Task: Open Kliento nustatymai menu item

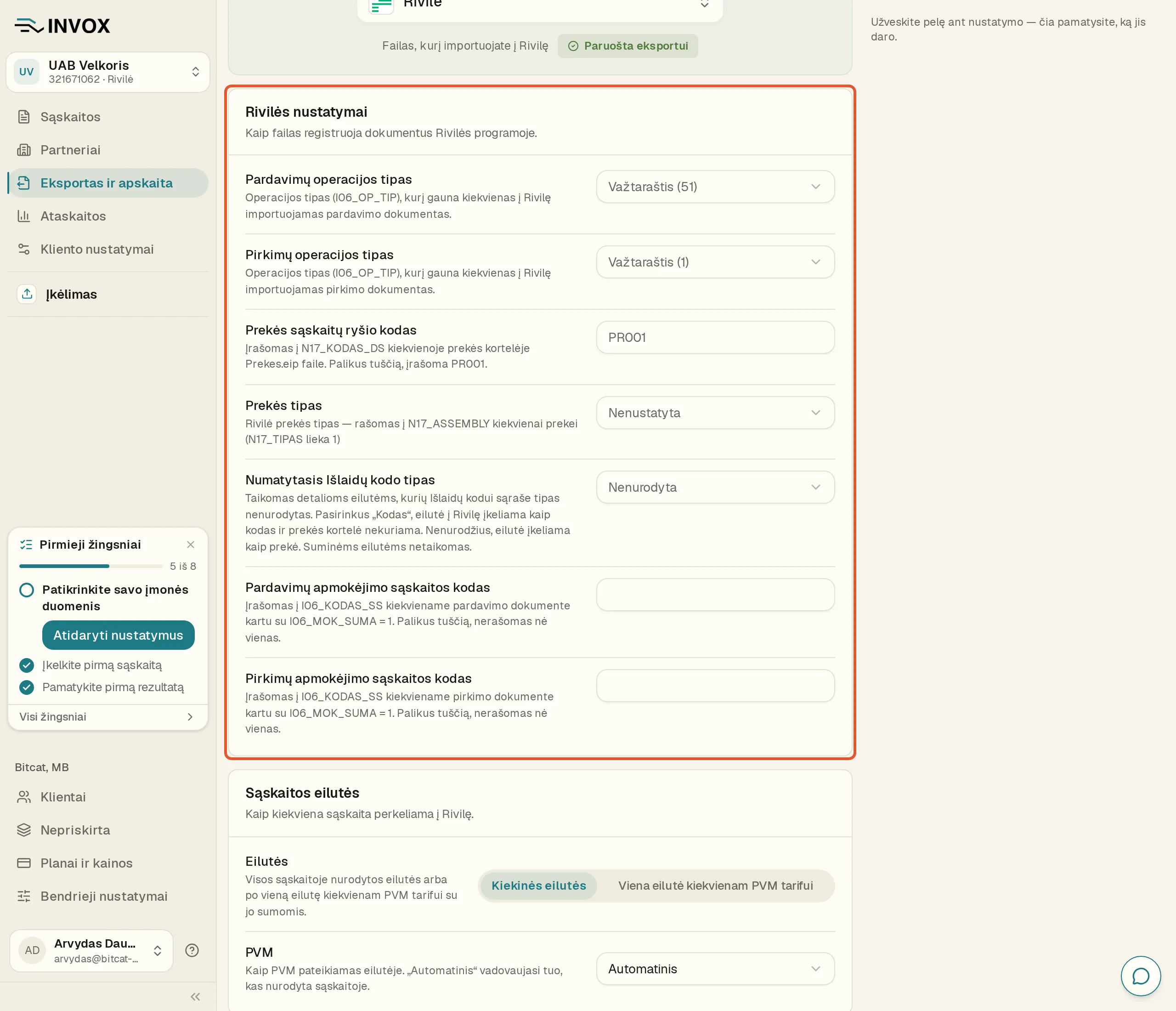Action: click(108, 249)
